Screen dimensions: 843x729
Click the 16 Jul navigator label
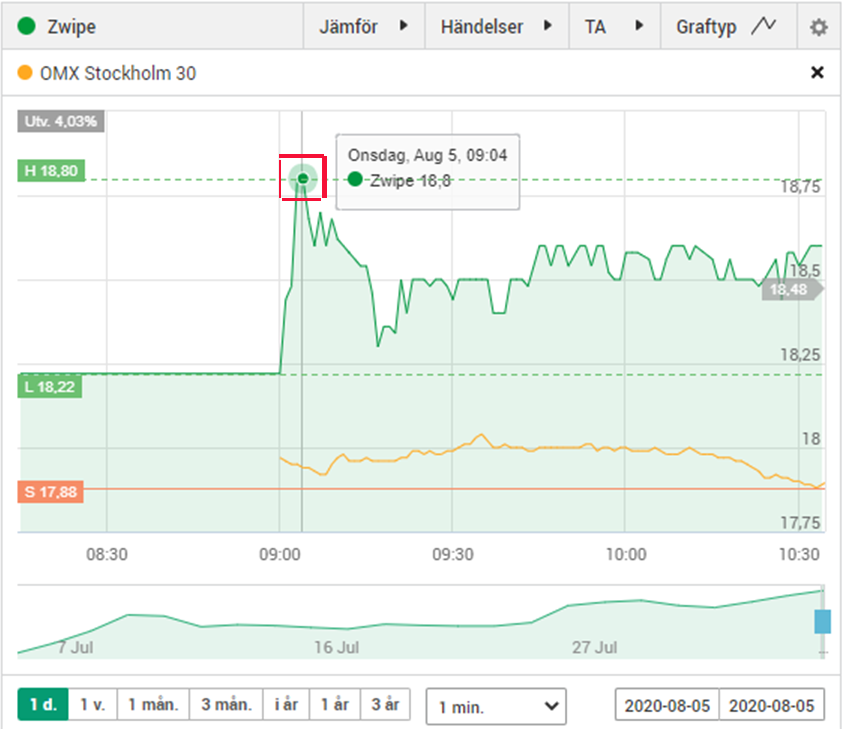[x=337, y=647]
